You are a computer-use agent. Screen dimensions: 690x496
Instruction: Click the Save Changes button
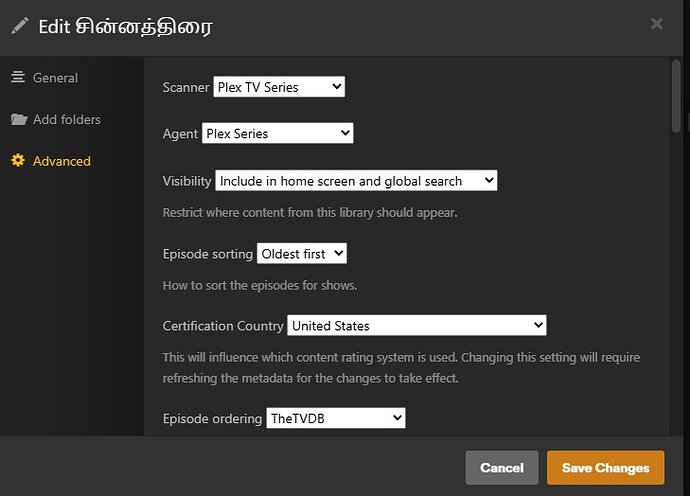[x=606, y=467]
